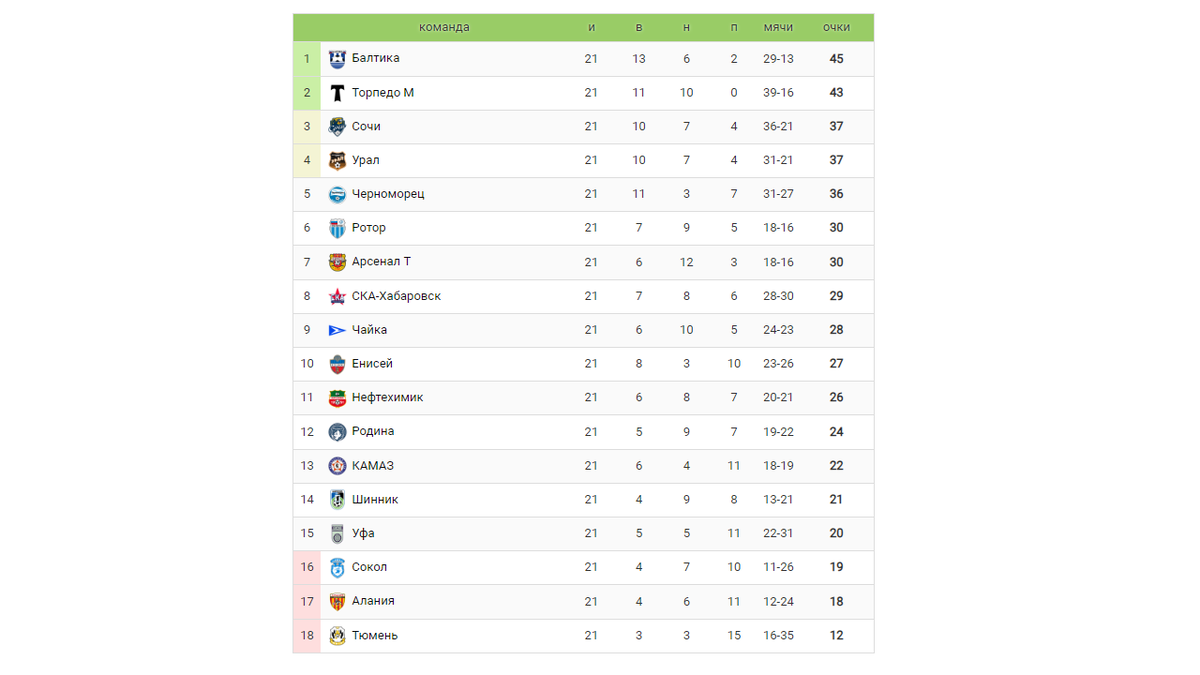Select the Сочи team emblem

(x=337, y=127)
